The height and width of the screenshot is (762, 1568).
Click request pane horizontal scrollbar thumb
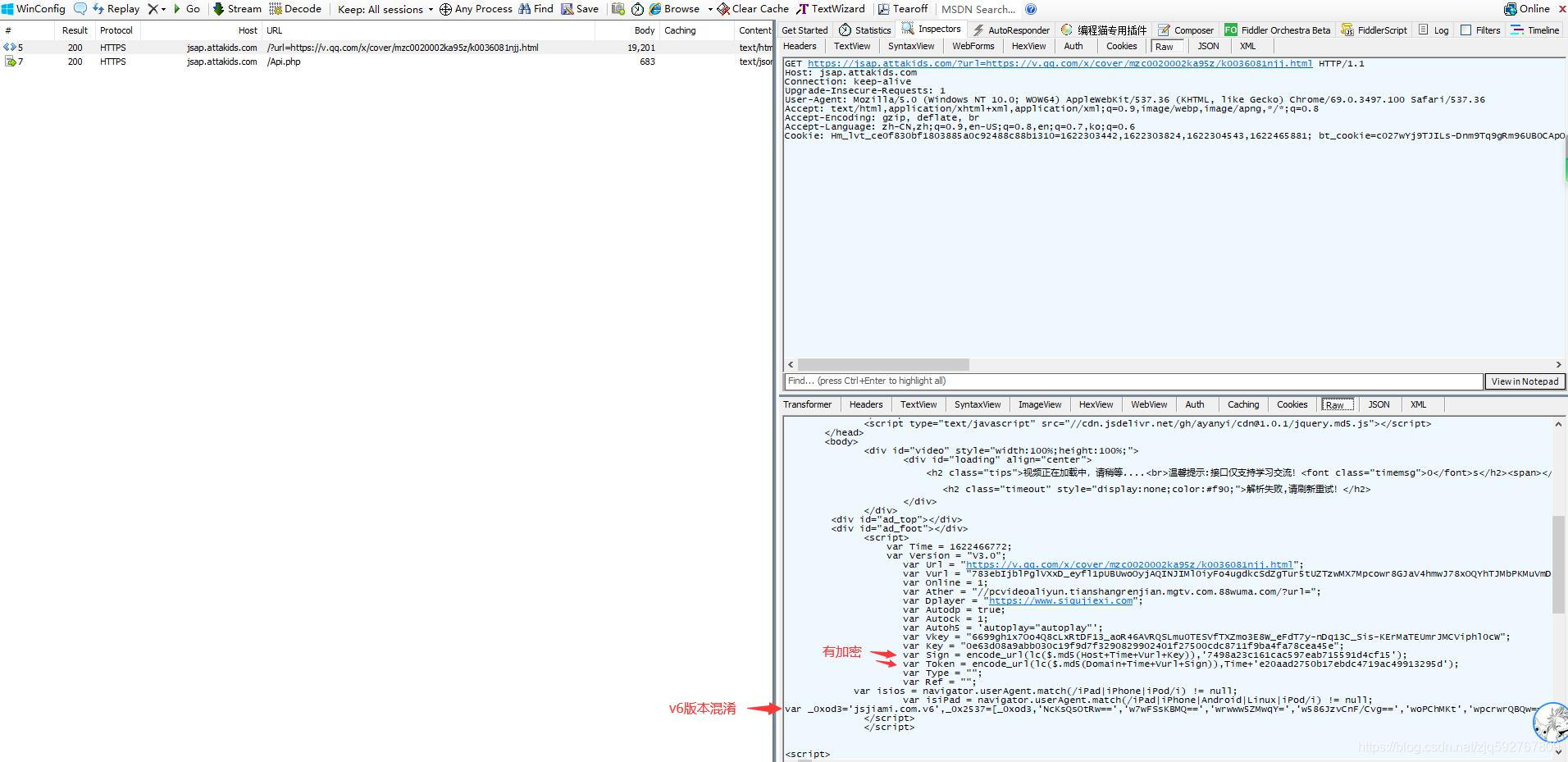[x=883, y=364]
